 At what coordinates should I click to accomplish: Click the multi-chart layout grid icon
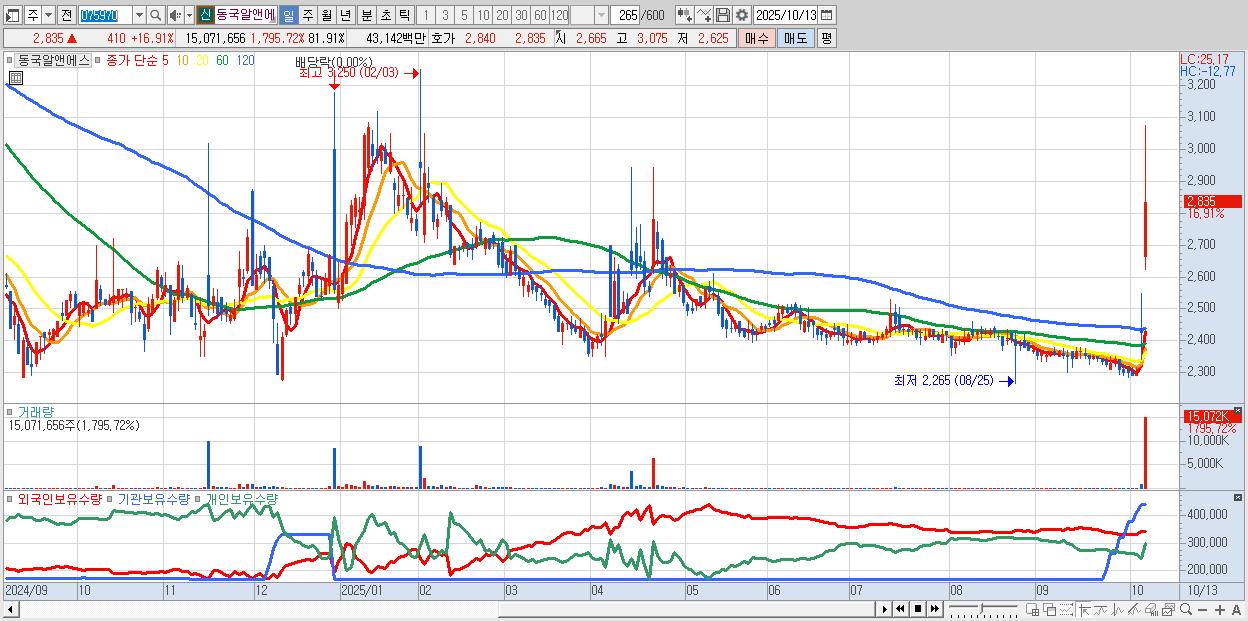point(1032,610)
